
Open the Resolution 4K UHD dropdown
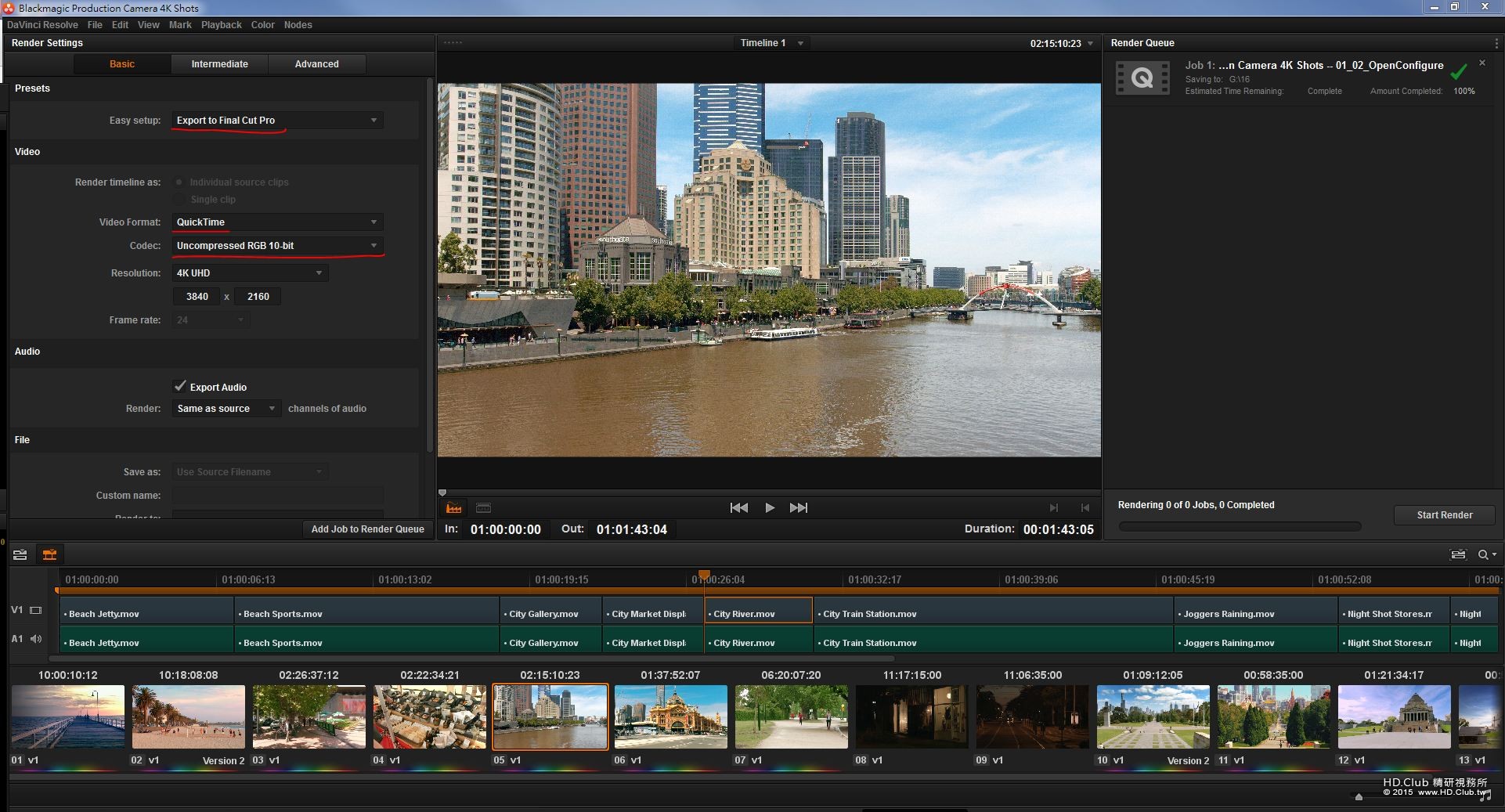[x=250, y=273]
